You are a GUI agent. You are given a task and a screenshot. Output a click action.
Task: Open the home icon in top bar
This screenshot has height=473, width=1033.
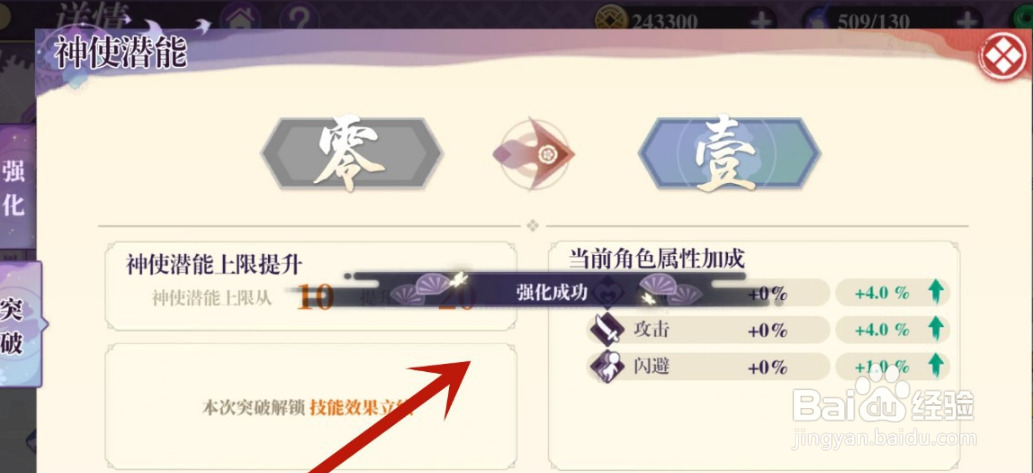239,16
